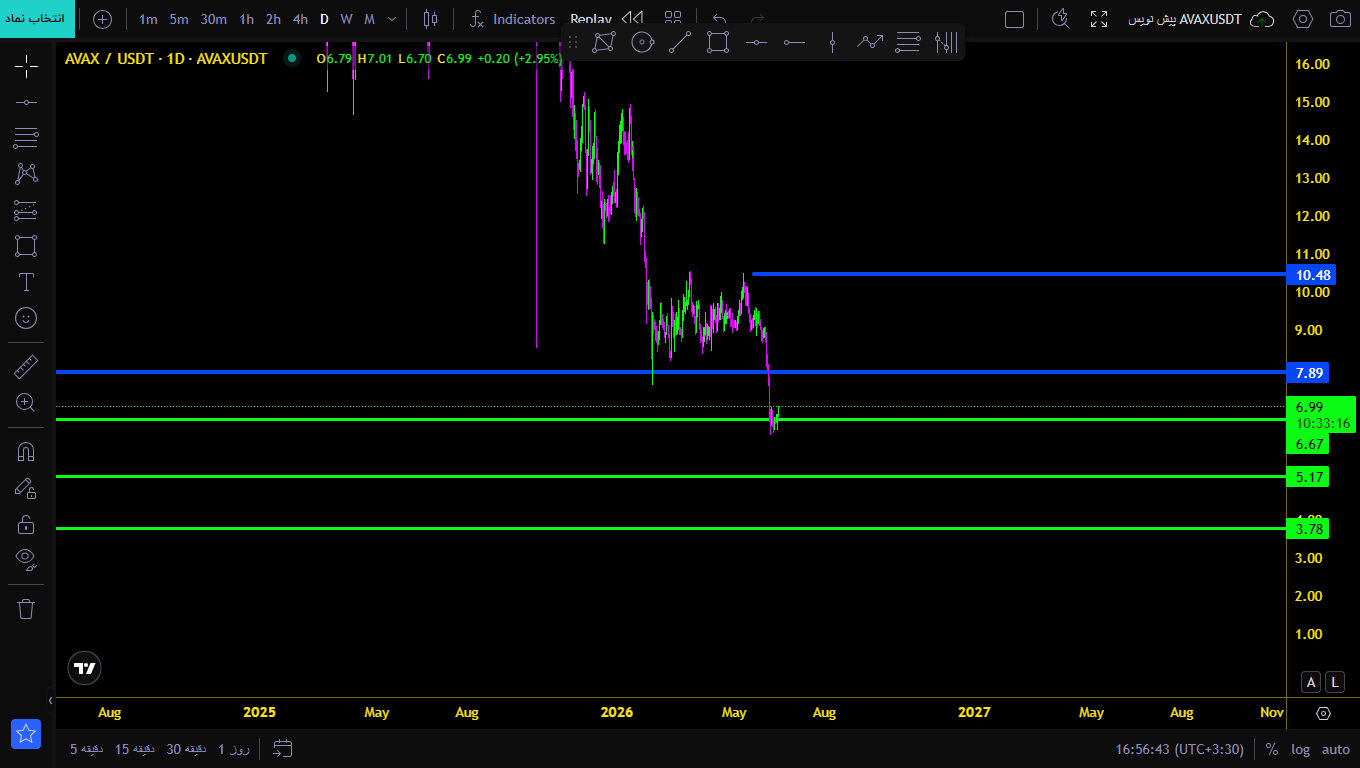This screenshot has width=1360, height=768.
Task: Select the crosshair cursor tool
Action: coord(26,67)
